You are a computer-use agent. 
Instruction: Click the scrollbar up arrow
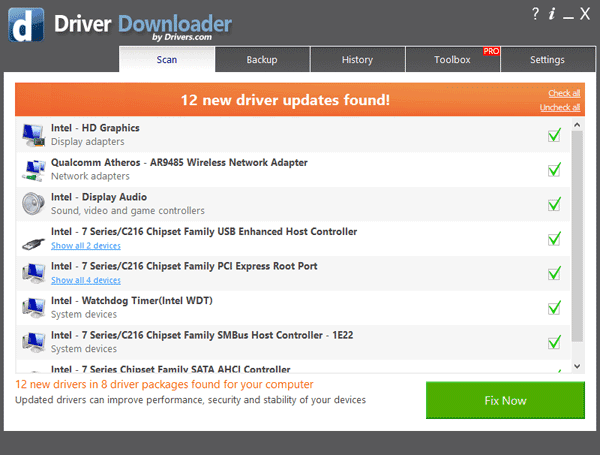(577, 125)
